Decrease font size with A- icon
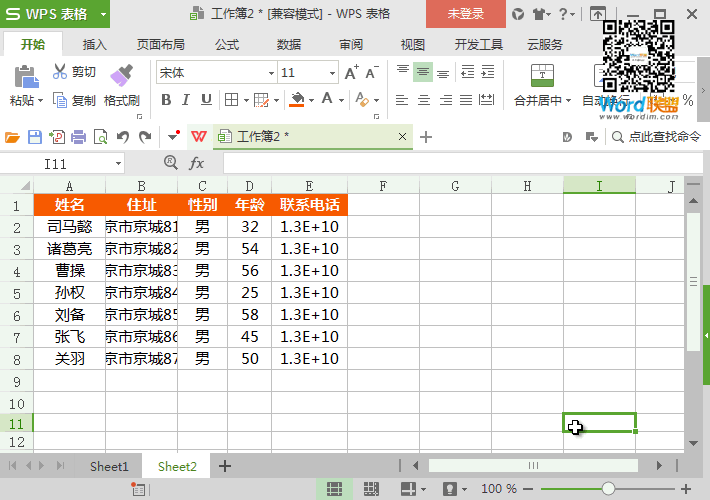 372,73
